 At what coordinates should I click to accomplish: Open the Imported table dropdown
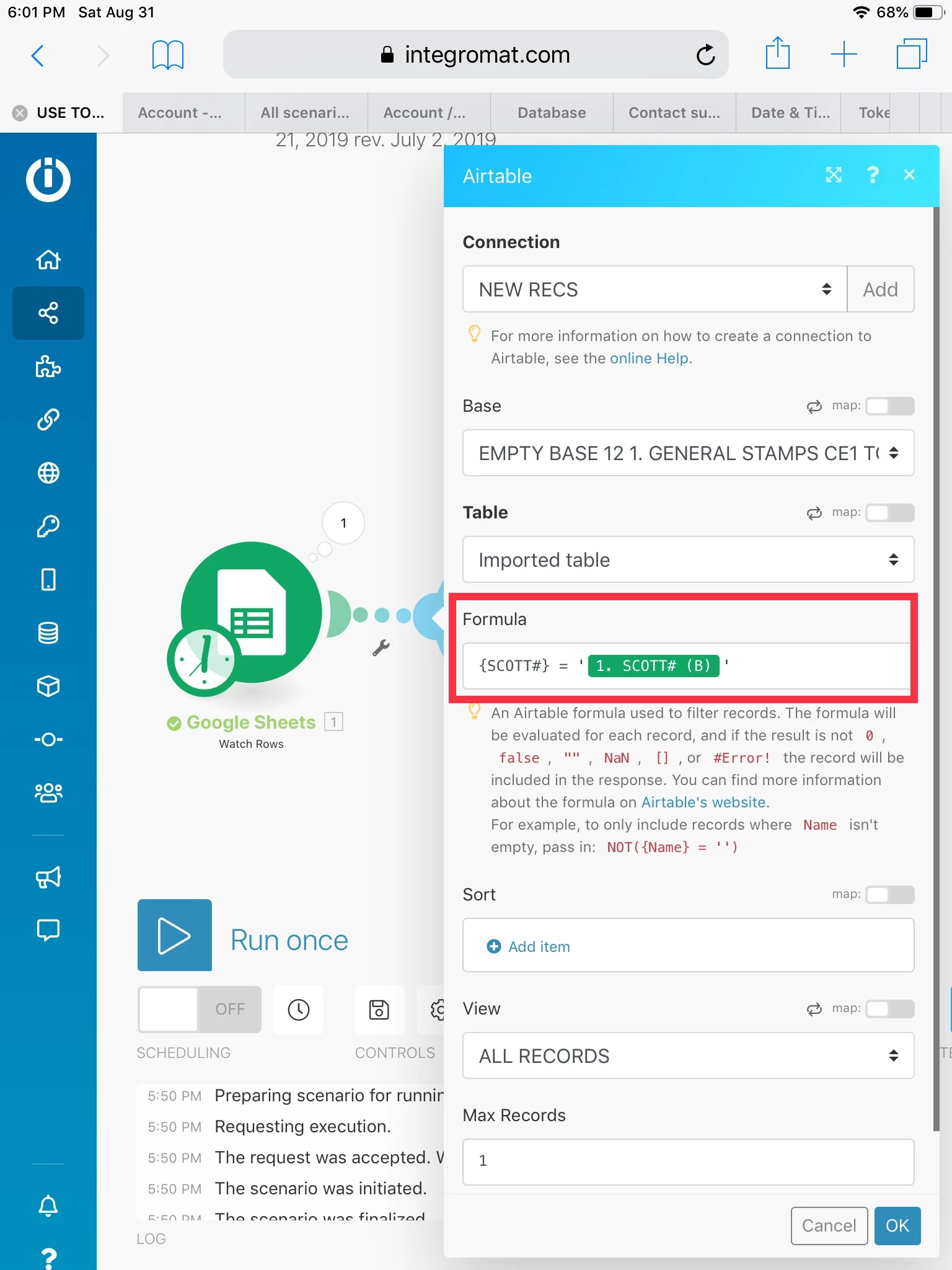click(x=689, y=559)
